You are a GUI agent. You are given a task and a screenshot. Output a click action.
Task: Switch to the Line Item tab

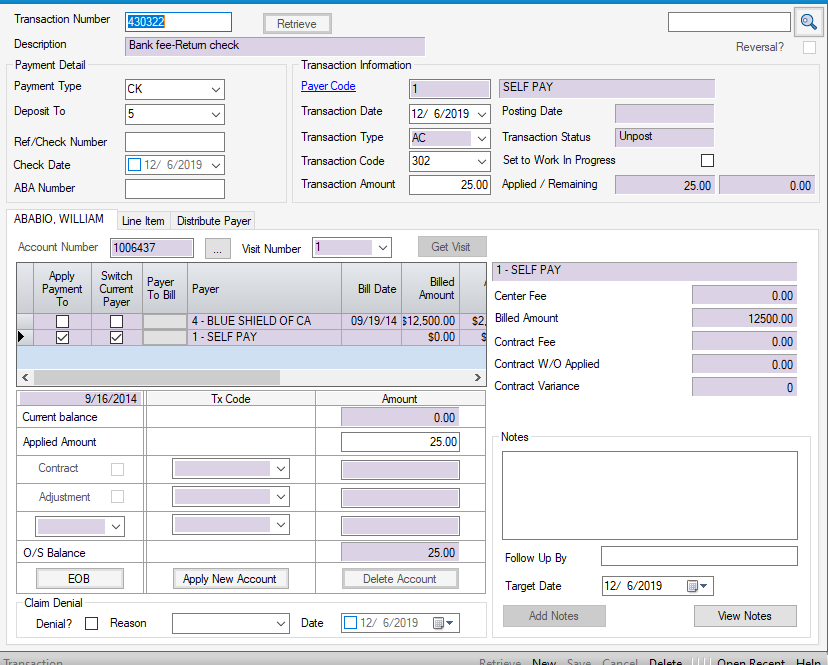(x=143, y=220)
